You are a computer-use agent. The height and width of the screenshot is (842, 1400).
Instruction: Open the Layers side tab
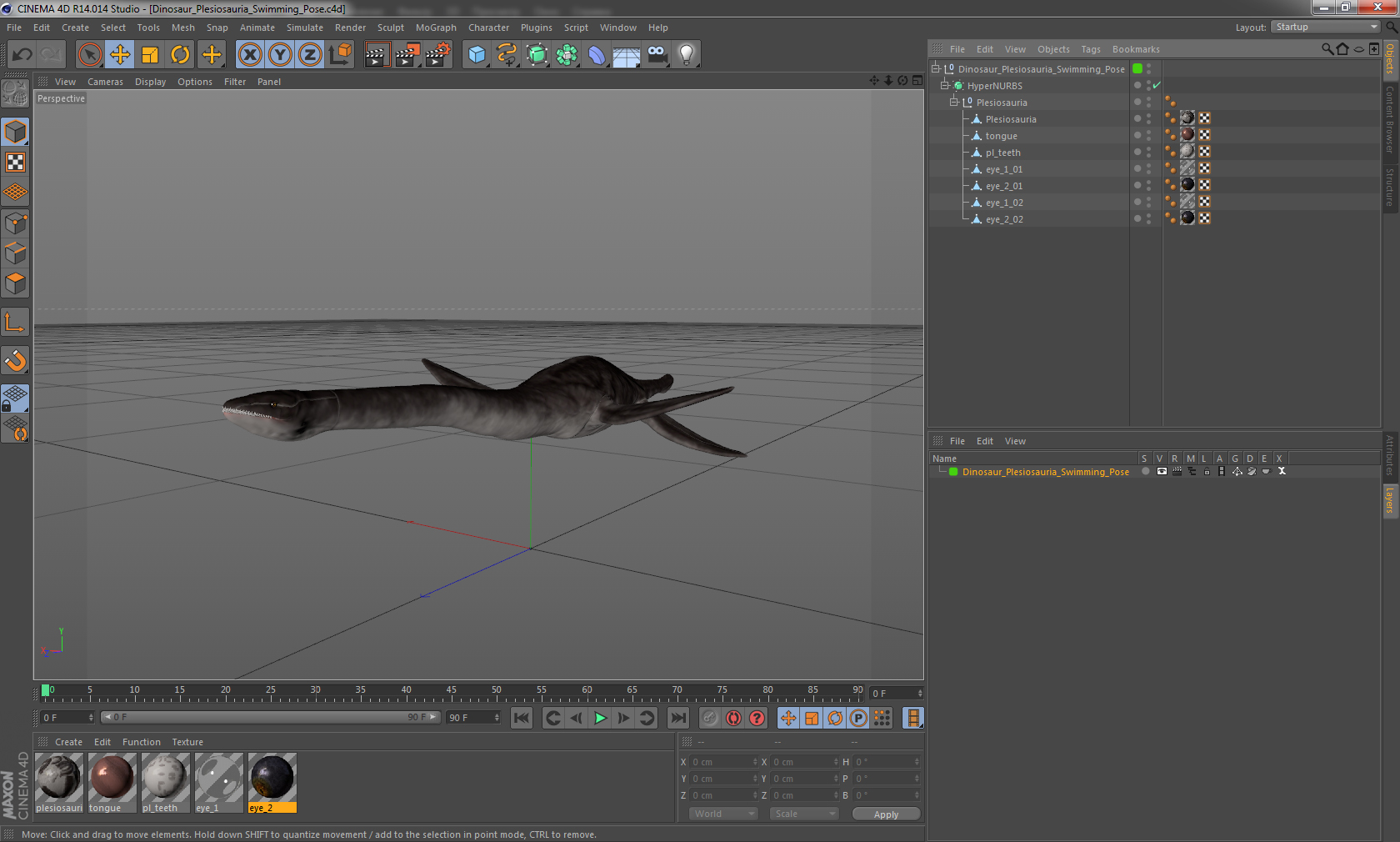pyautogui.click(x=1390, y=500)
